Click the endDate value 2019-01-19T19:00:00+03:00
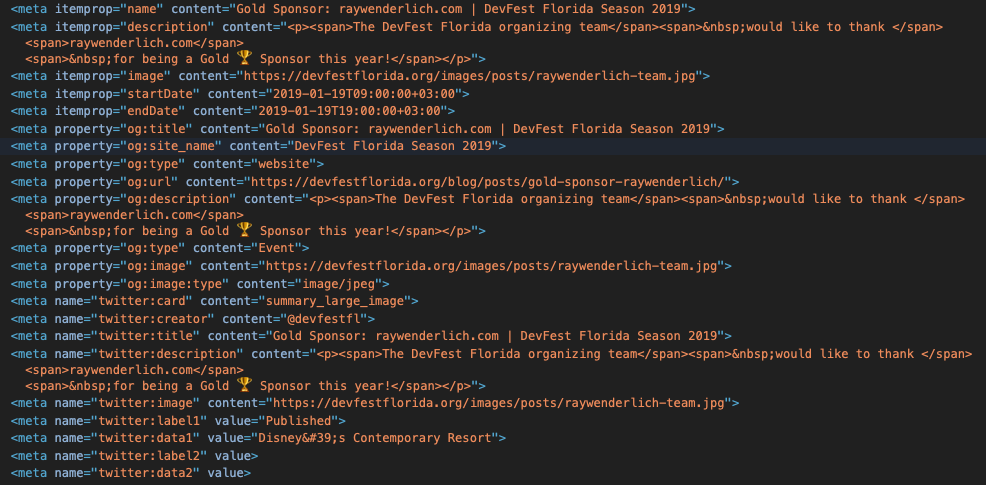 [x=350, y=111]
